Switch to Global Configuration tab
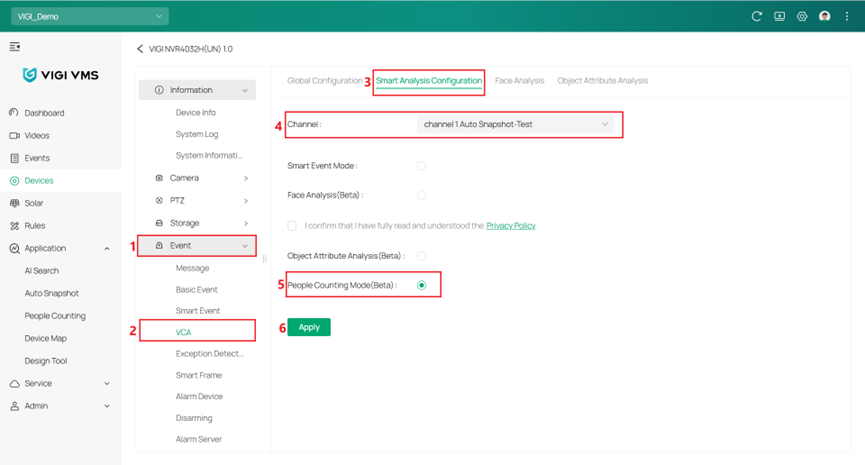Viewport: 865px width, 465px height. (325, 81)
